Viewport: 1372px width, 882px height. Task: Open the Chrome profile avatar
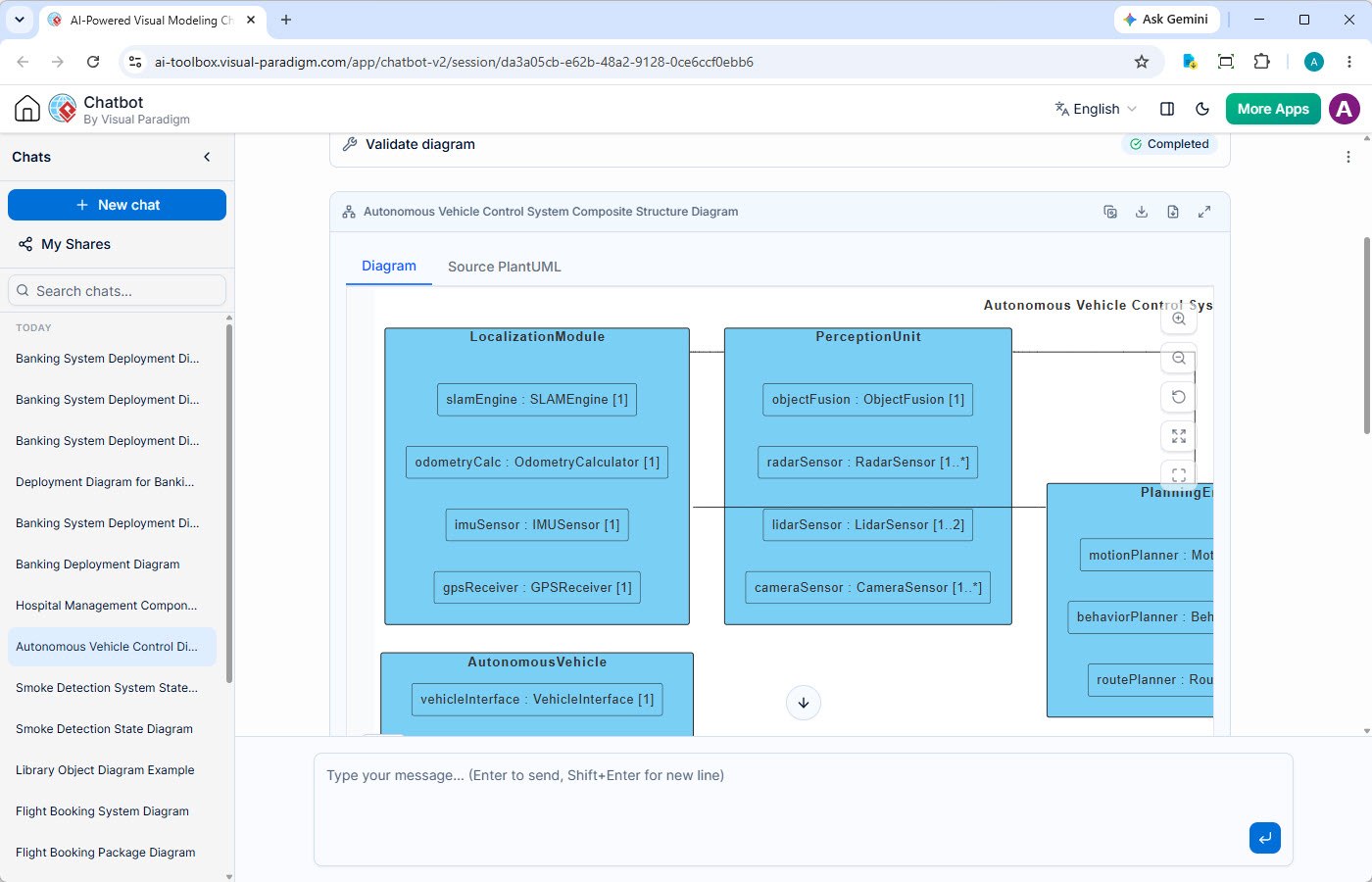click(1314, 62)
